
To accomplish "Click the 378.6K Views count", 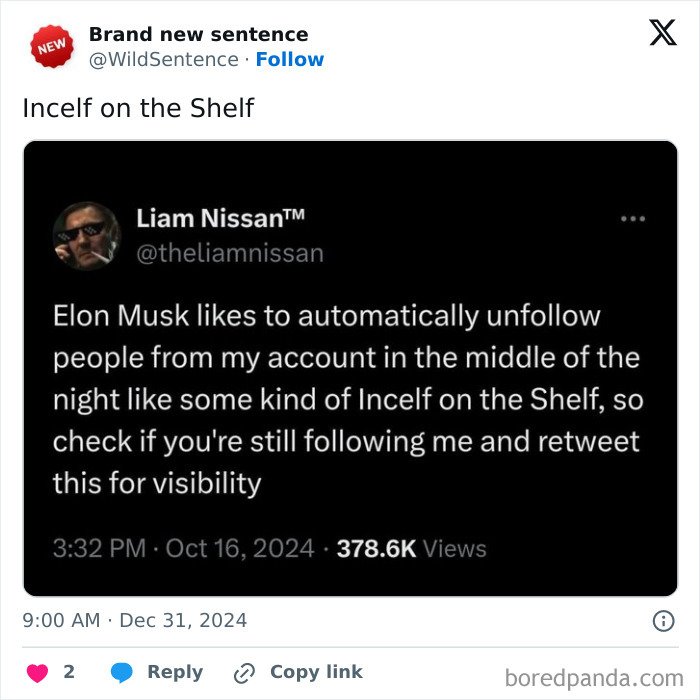I will 411,549.
